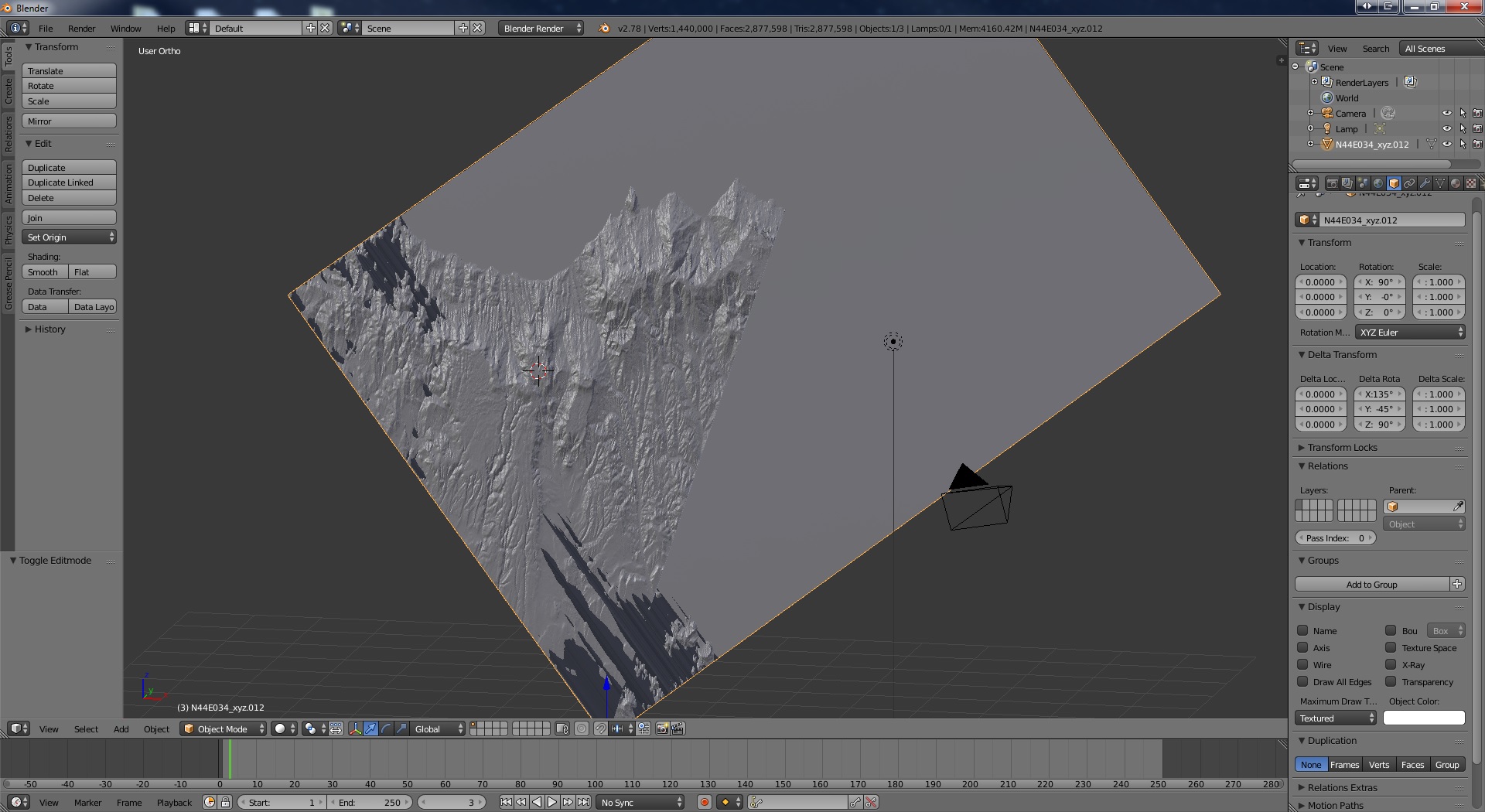The image size is (1485, 812).
Task: Click the Duplicate Linked button
Action: [x=69, y=183]
